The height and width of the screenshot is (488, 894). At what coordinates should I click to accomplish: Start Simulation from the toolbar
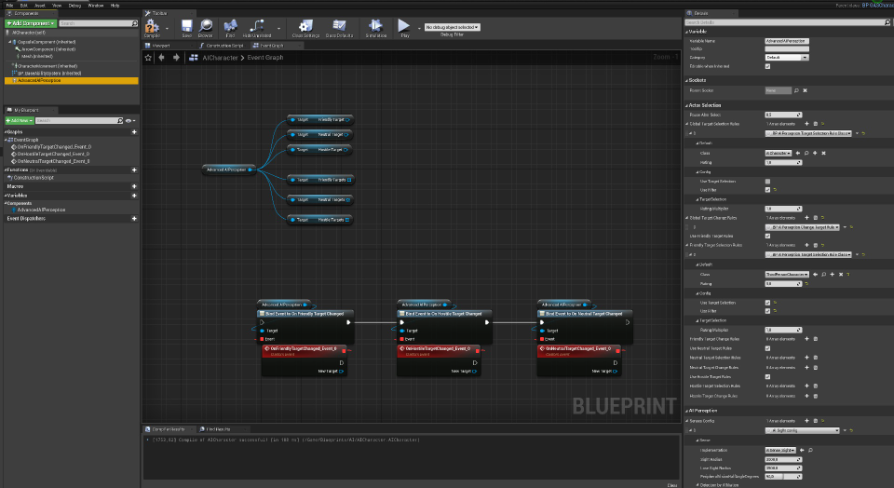coord(376,27)
